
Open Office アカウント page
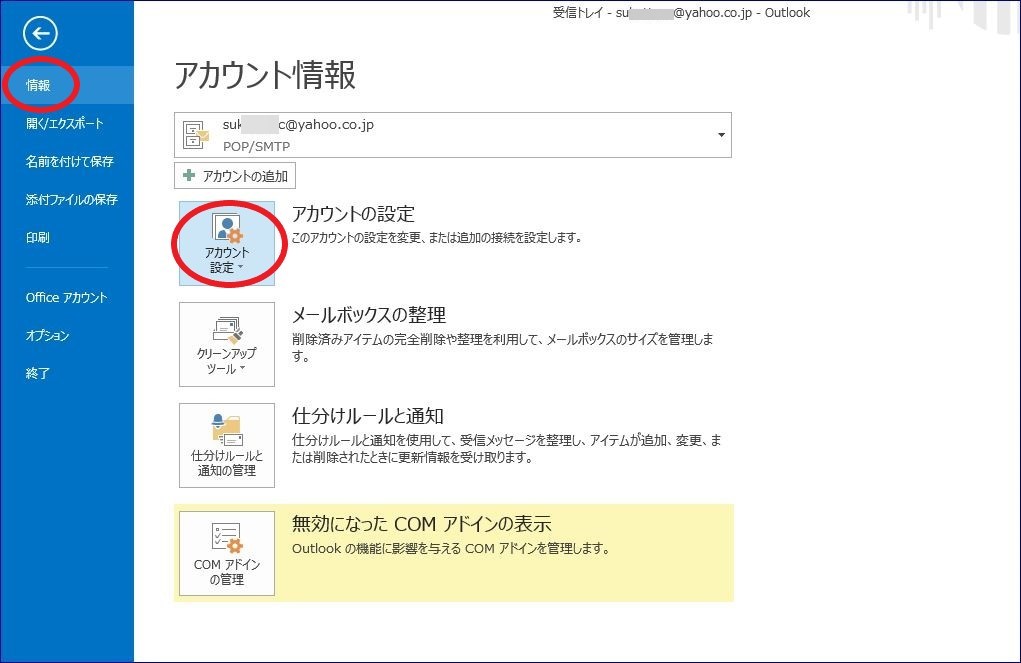[66, 298]
